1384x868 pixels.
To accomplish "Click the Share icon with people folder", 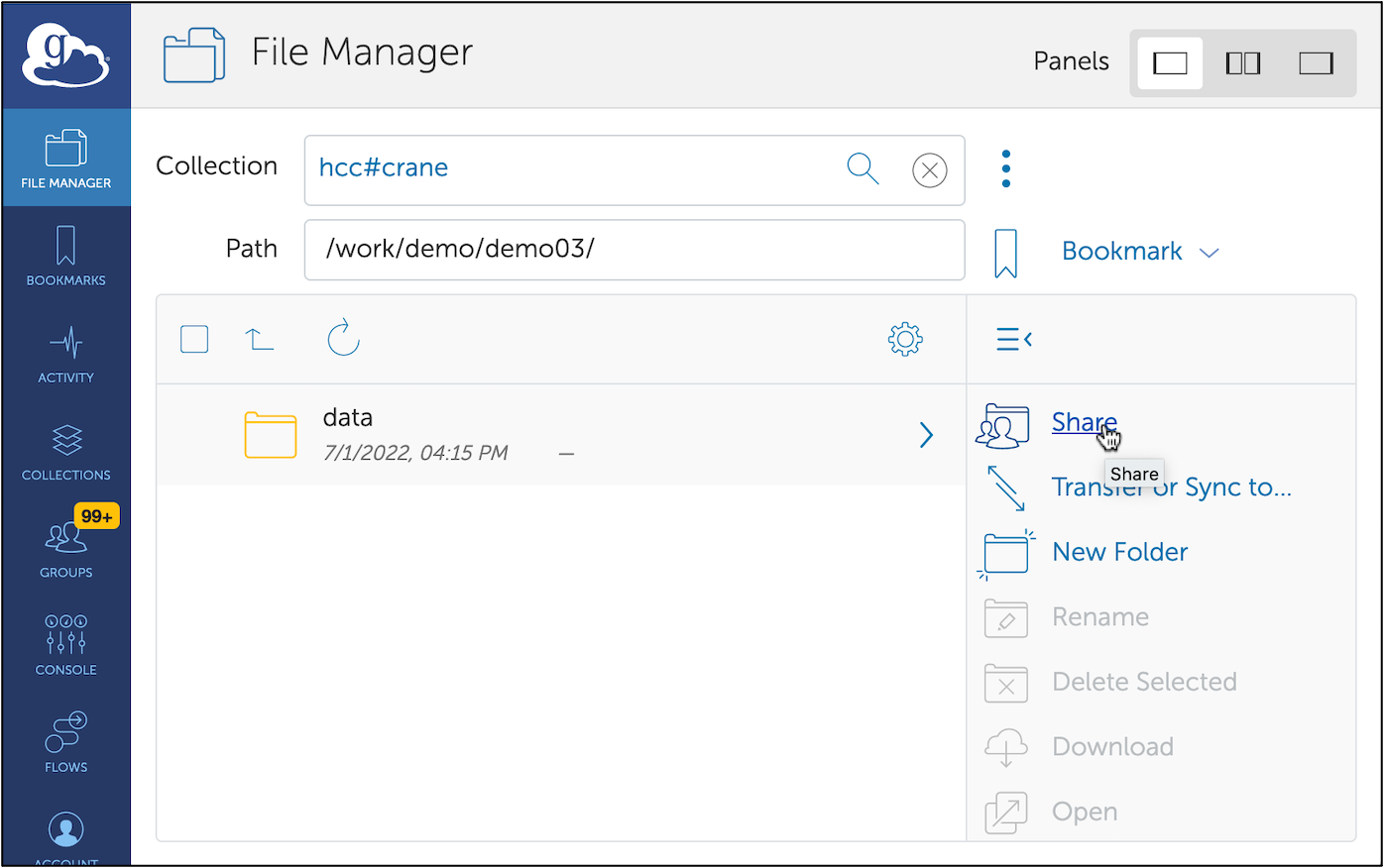I will (x=1002, y=425).
